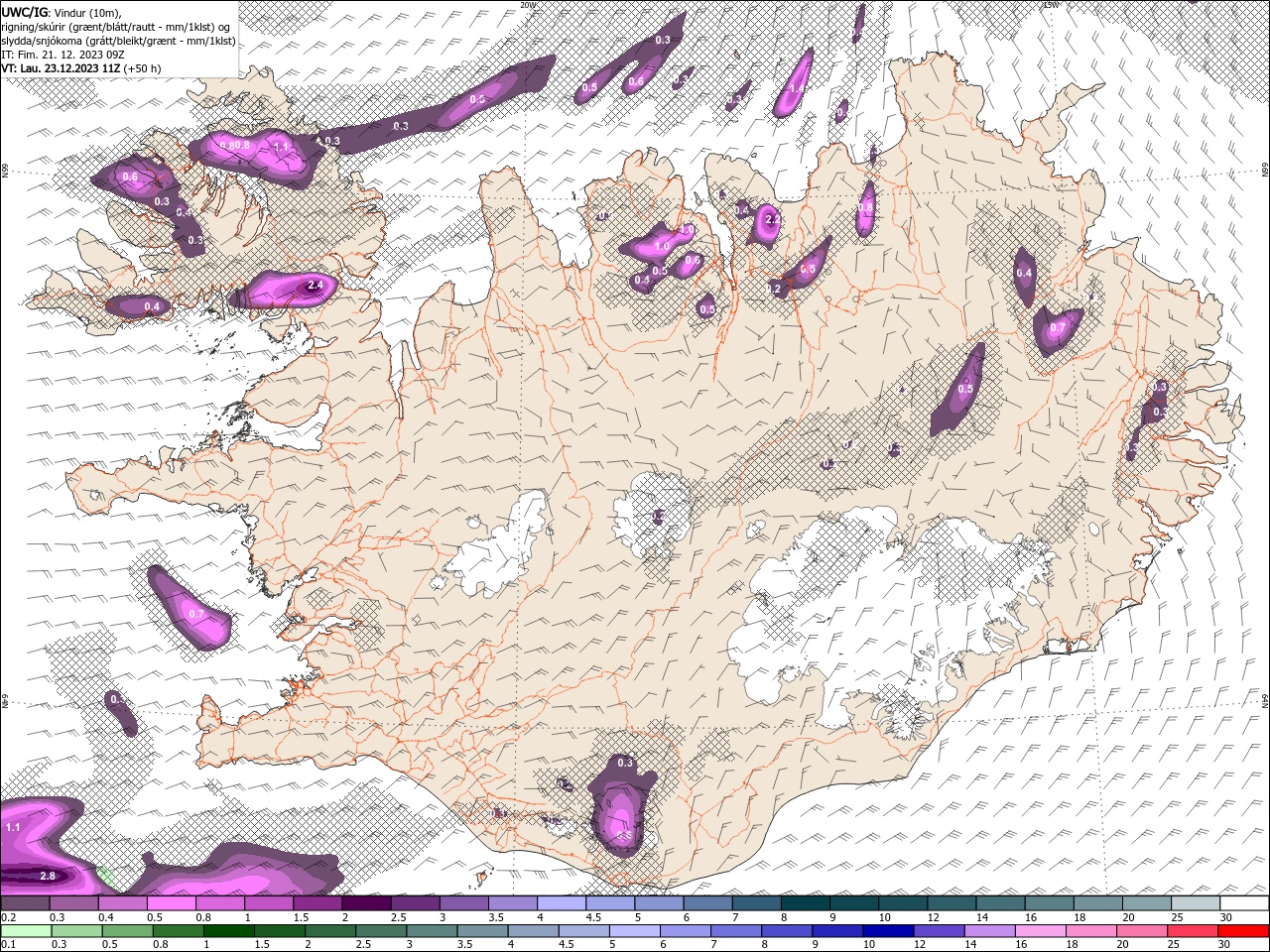
Task: Select the 2.2 precipitation value on the map
Action: click(x=772, y=219)
